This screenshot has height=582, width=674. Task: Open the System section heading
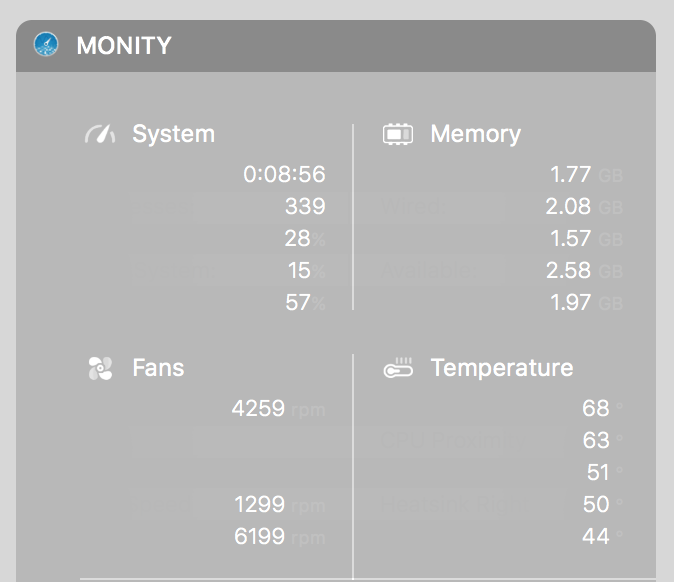point(174,134)
